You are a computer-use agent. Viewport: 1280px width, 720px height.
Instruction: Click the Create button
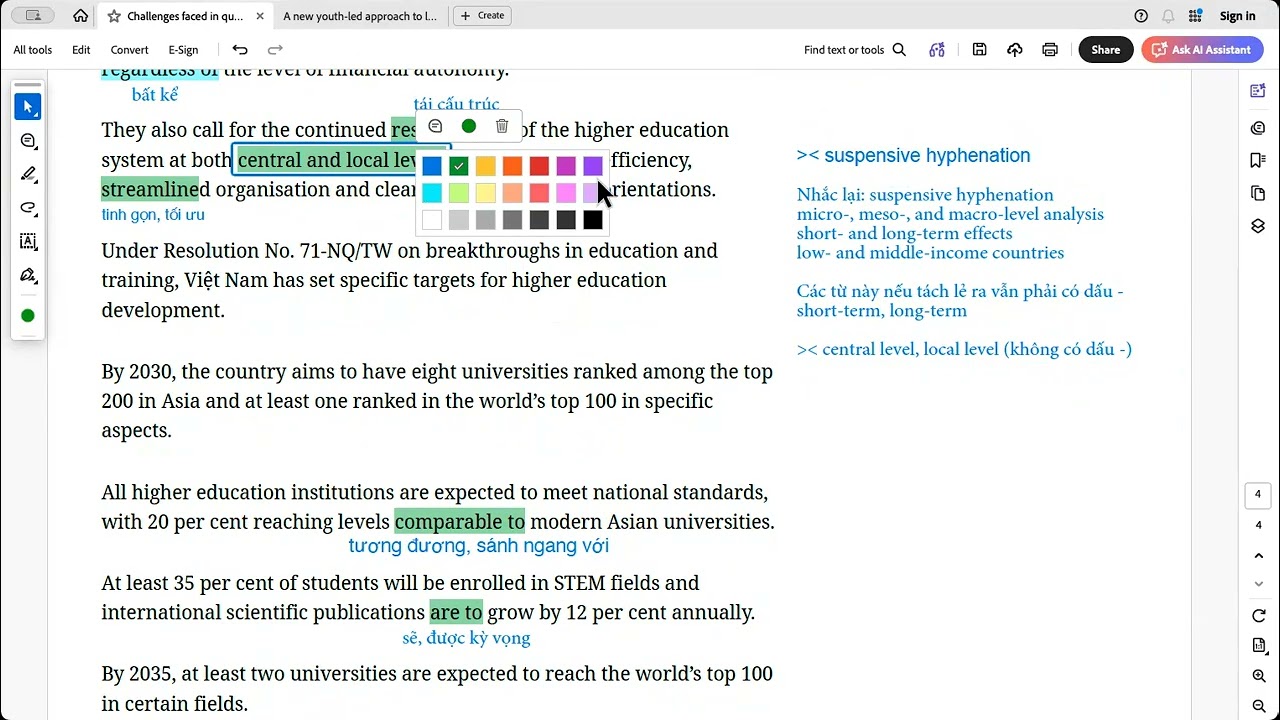[x=482, y=16]
